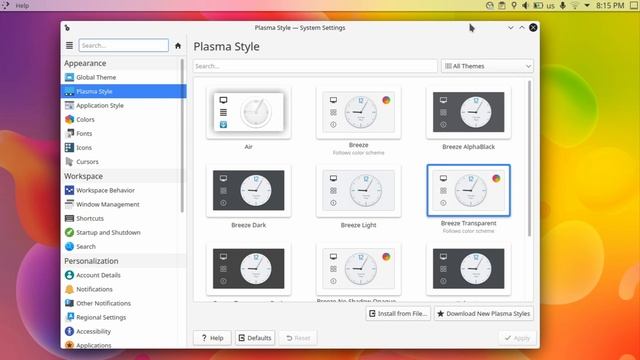Click the Plasma Style search field
The height and width of the screenshot is (360, 640).
pyautogui.click(x=315, y=66)
